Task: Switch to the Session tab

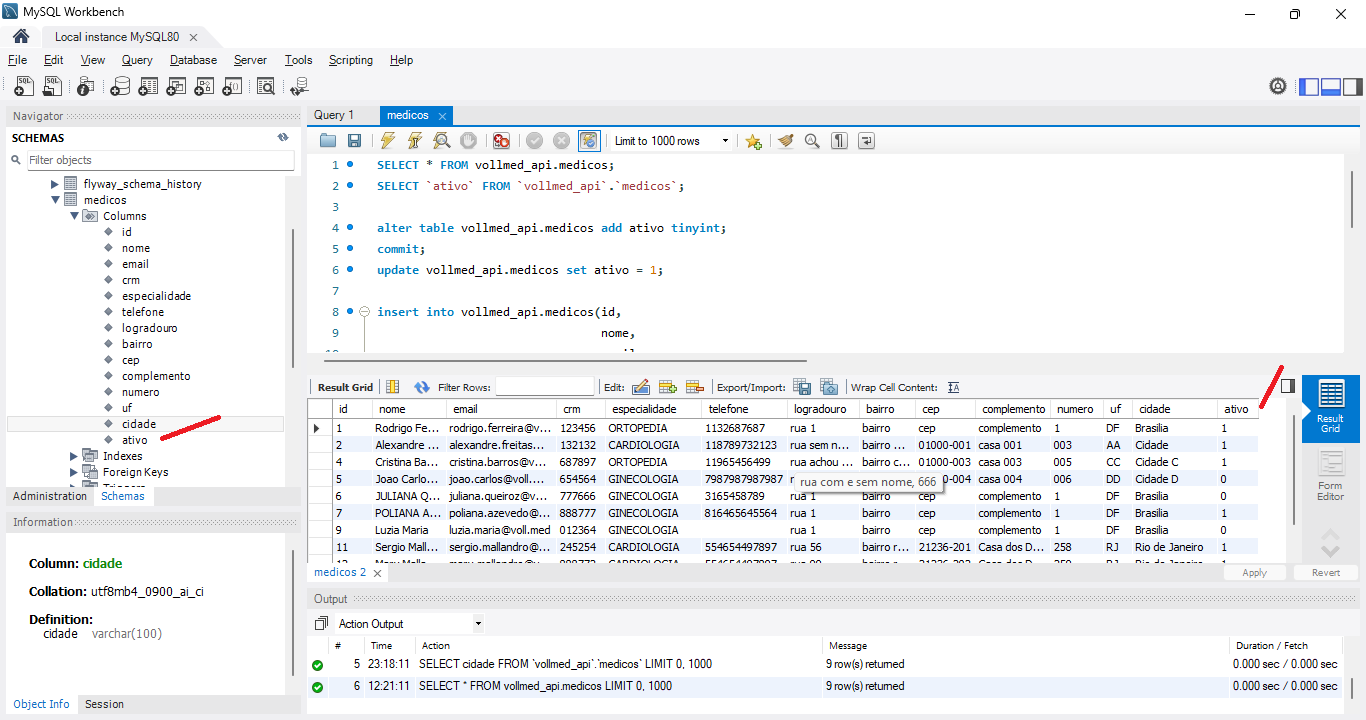Action: pyautogui.click(x=104, y=704)
